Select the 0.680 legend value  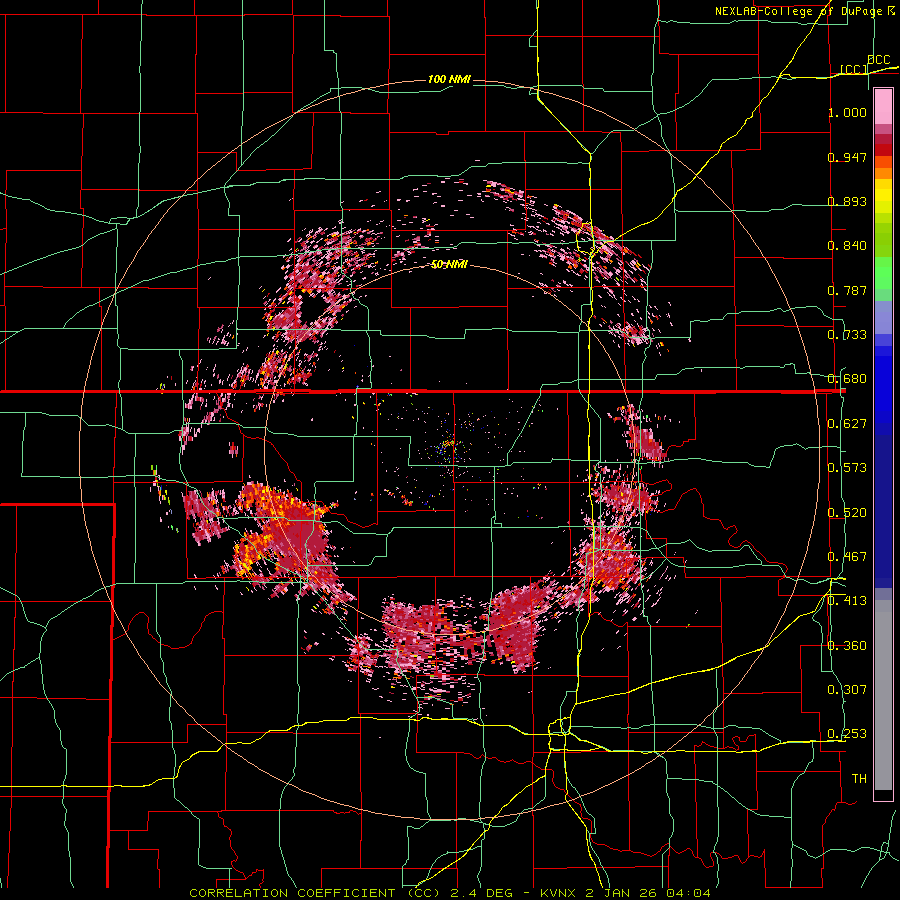coord(847,379)
